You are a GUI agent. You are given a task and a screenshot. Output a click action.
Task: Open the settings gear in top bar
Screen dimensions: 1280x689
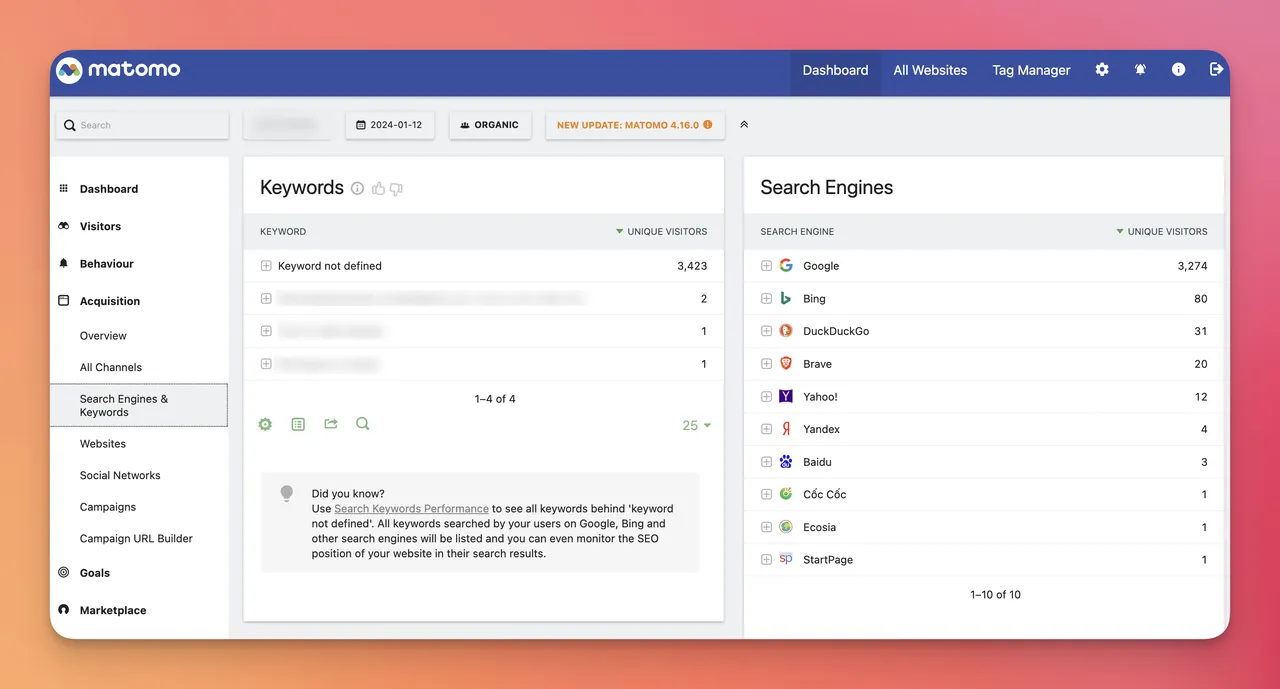(x=1102, y=70)
